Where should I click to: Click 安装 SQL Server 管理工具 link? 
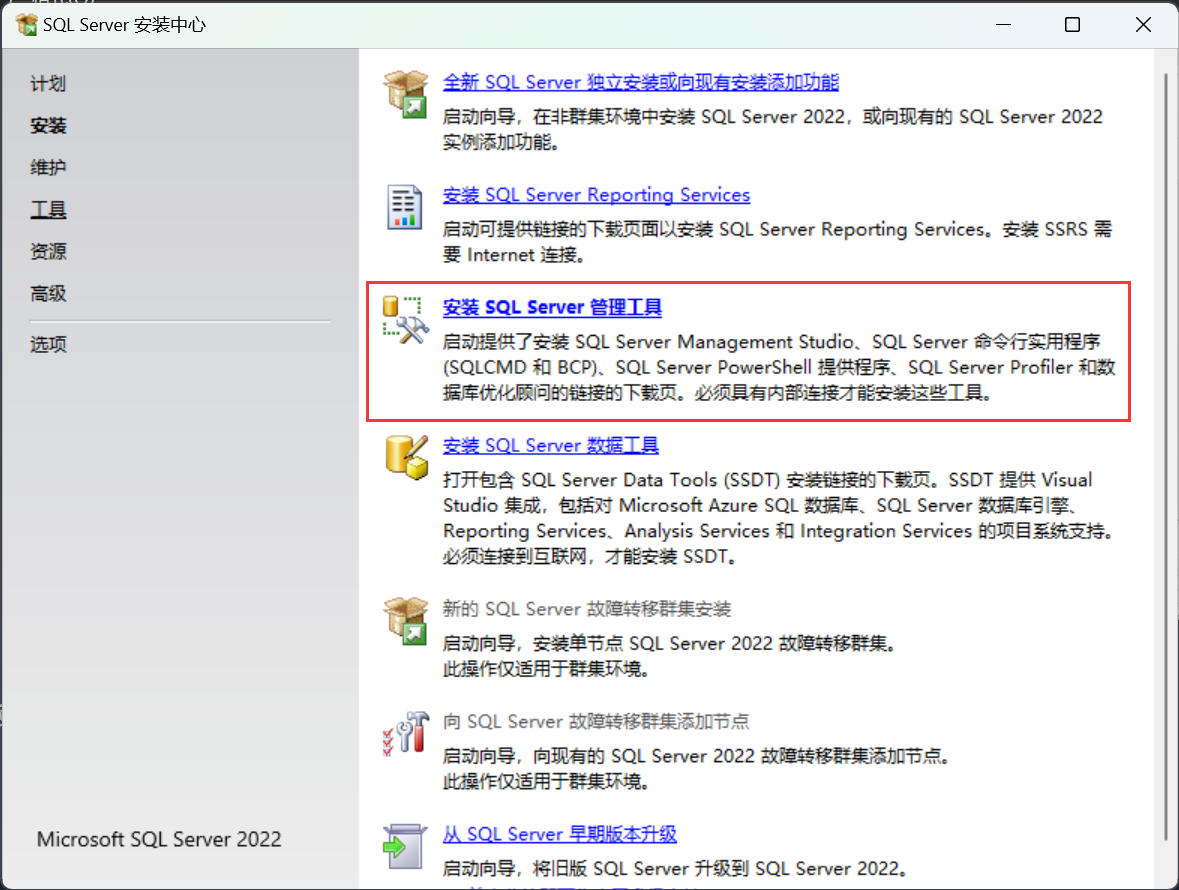[x=552, y=307]
